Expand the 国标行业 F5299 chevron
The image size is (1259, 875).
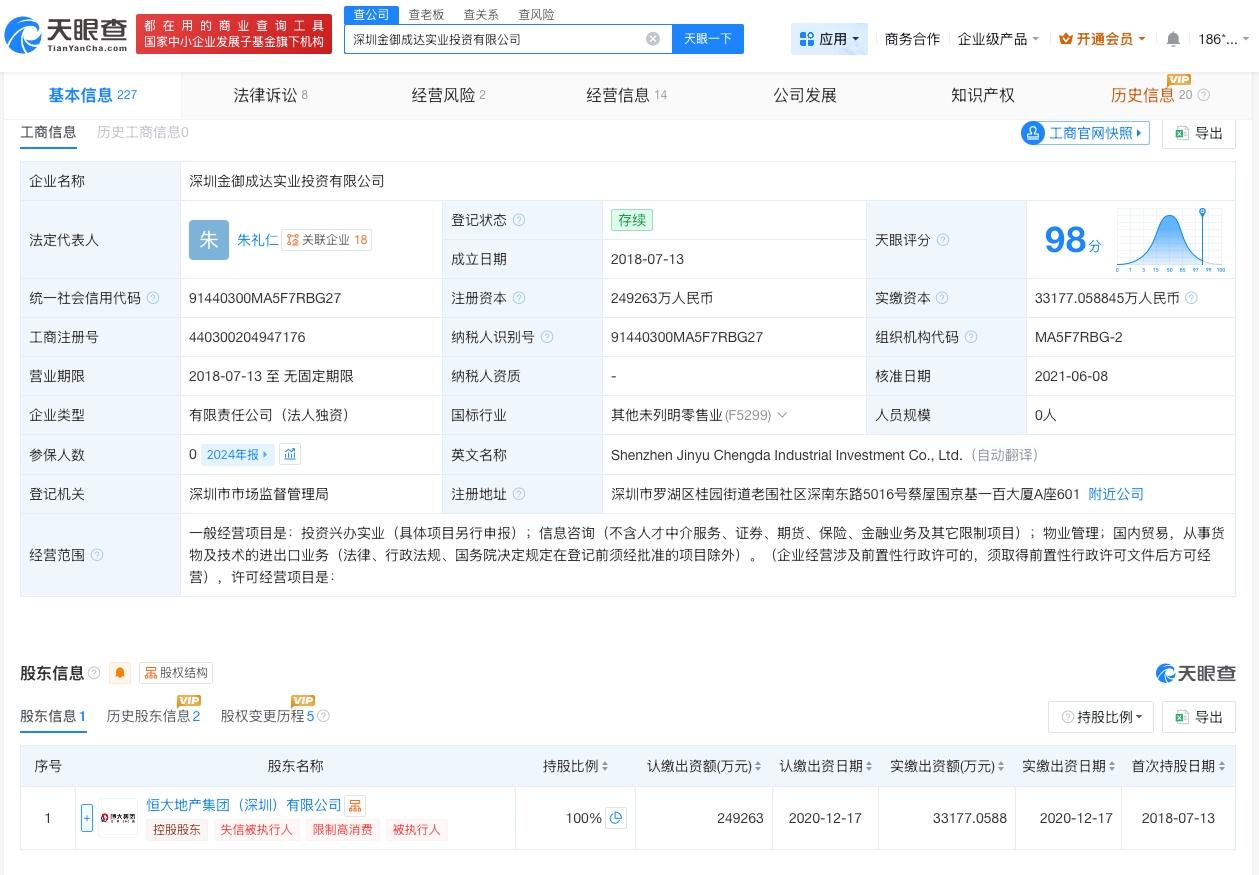point(782,415)
